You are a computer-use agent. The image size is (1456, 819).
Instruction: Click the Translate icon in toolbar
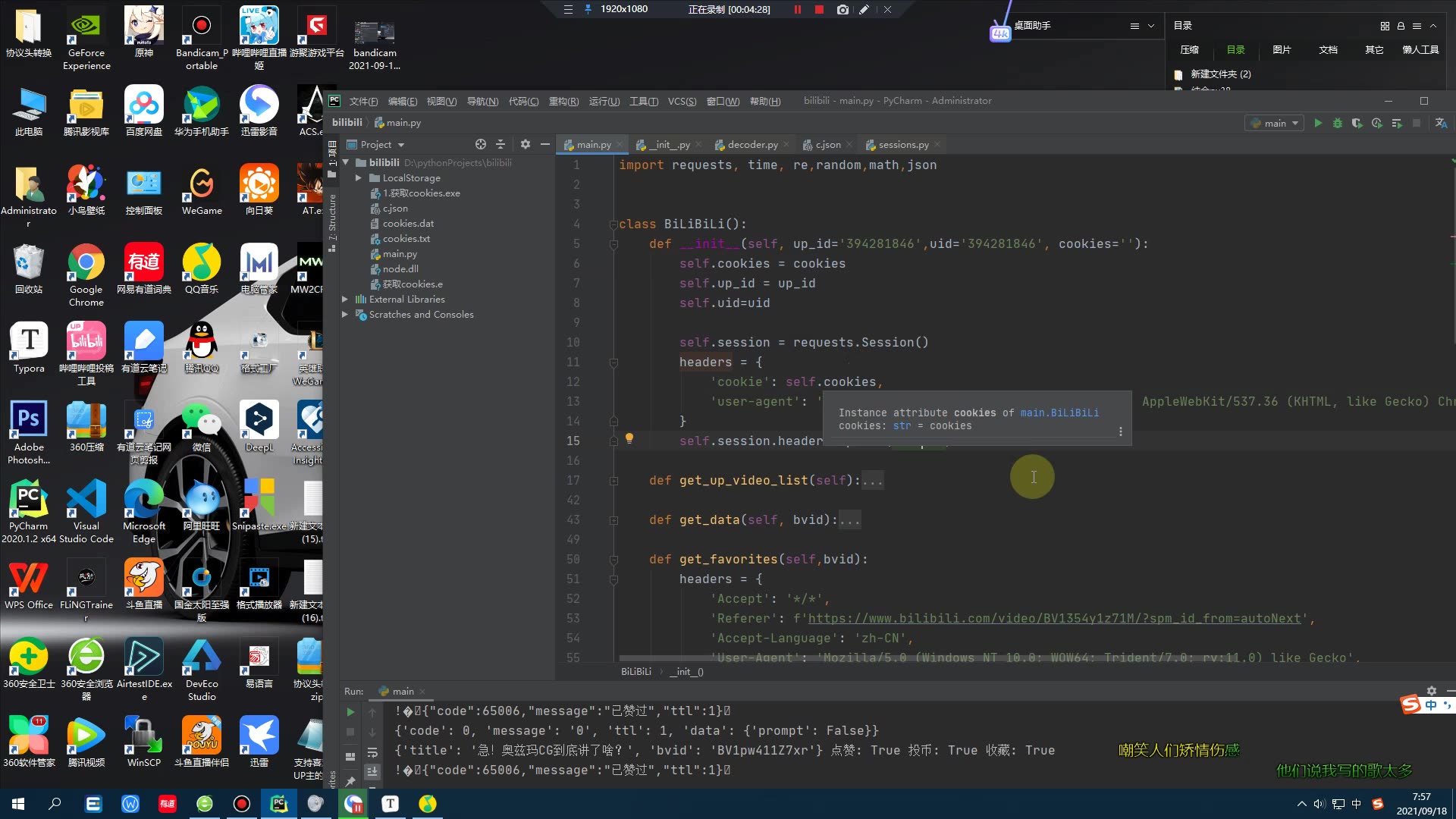1442,123
